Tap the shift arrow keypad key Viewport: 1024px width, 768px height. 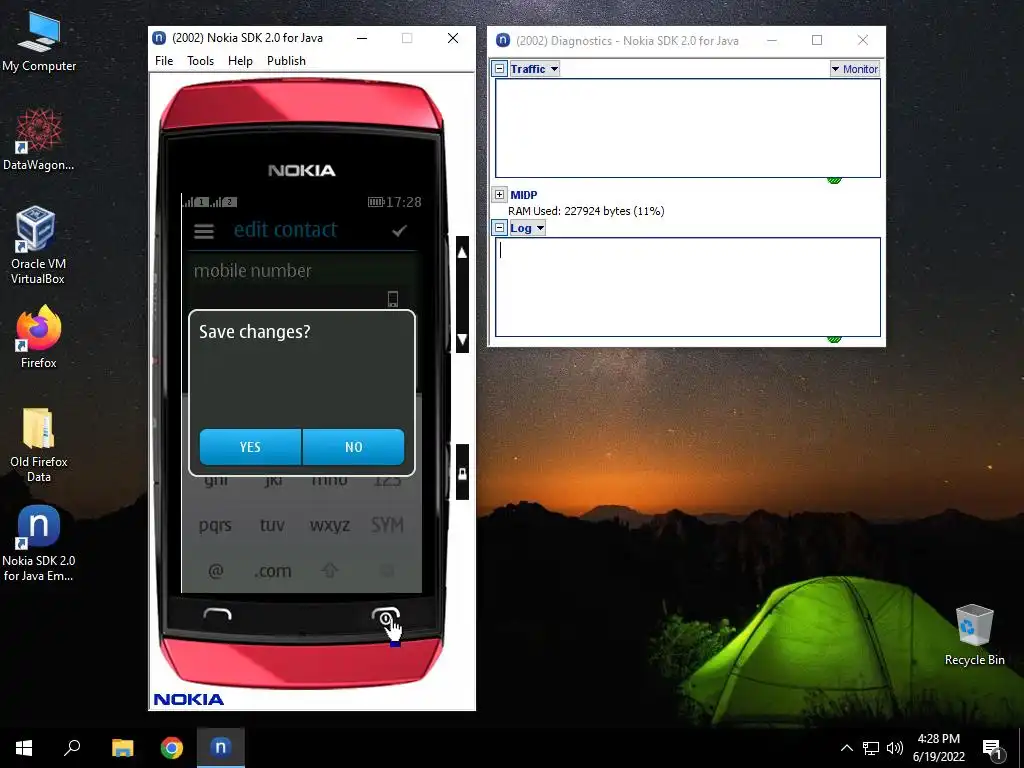coord(330,571)
